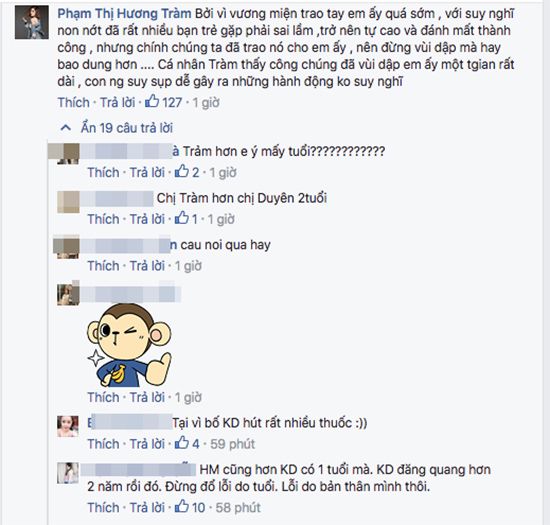Click Trả lời under the "Tại vì bố KD" comment

click(x=147, y=444)
